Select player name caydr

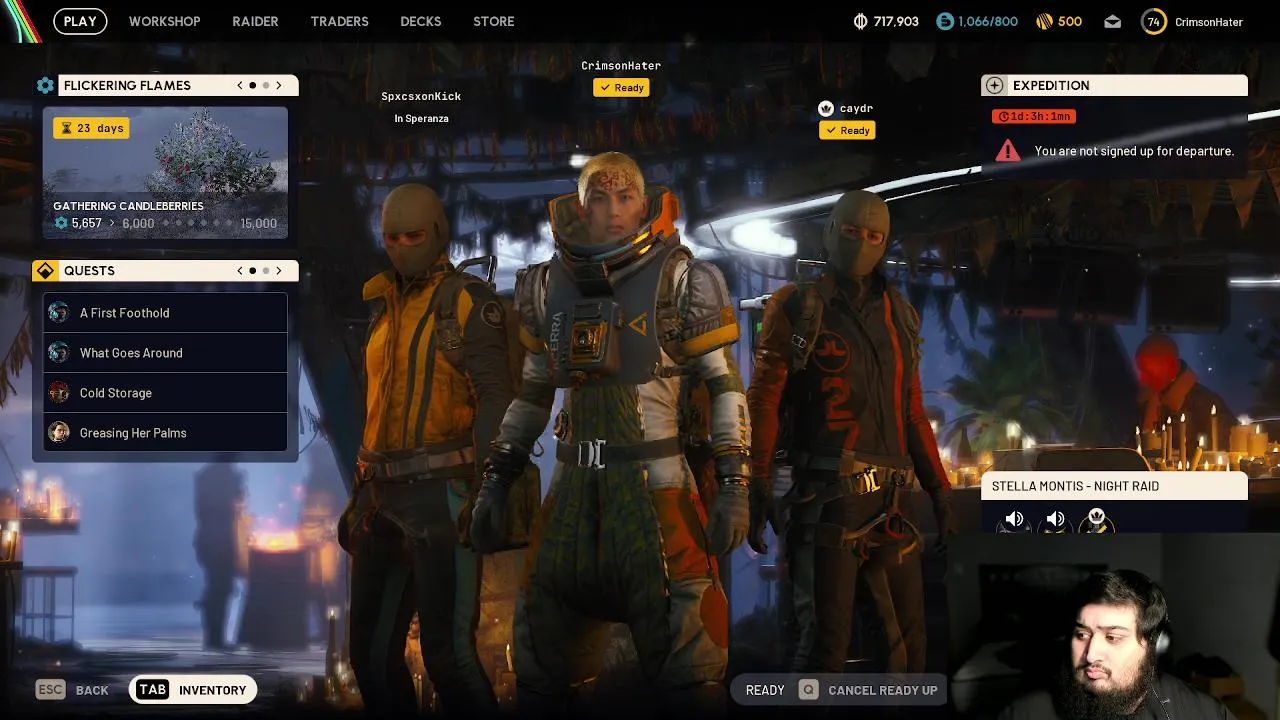(x=857, y=109)
